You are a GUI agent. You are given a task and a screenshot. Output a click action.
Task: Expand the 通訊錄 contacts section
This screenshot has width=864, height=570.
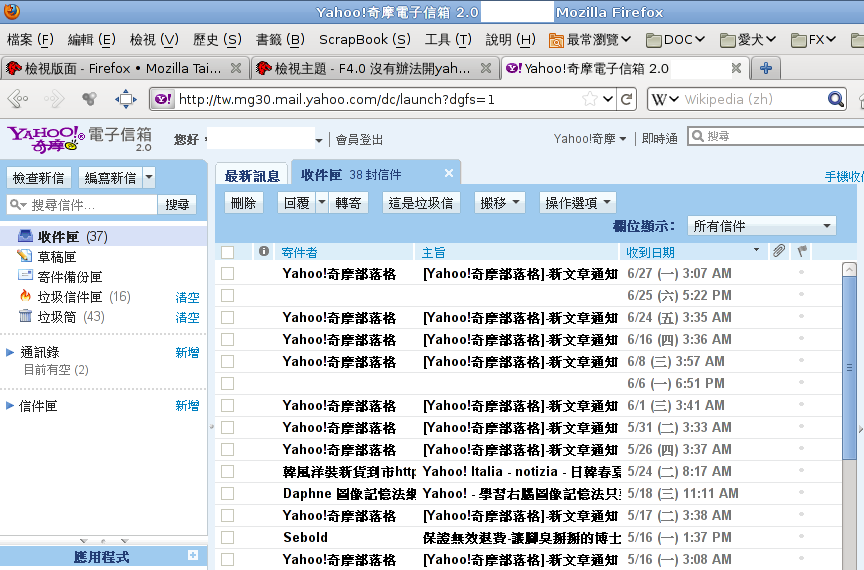[x=10, y=352]
